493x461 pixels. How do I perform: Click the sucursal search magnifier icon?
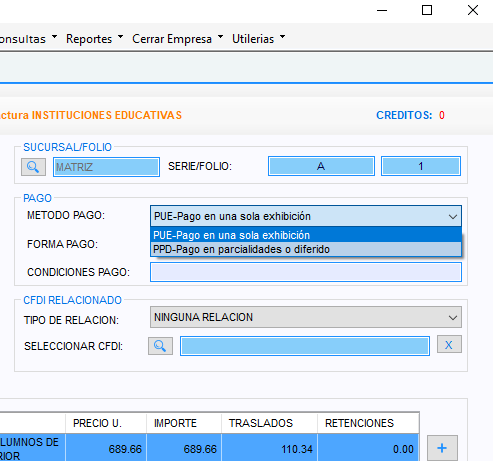click(x=33, y=167)
